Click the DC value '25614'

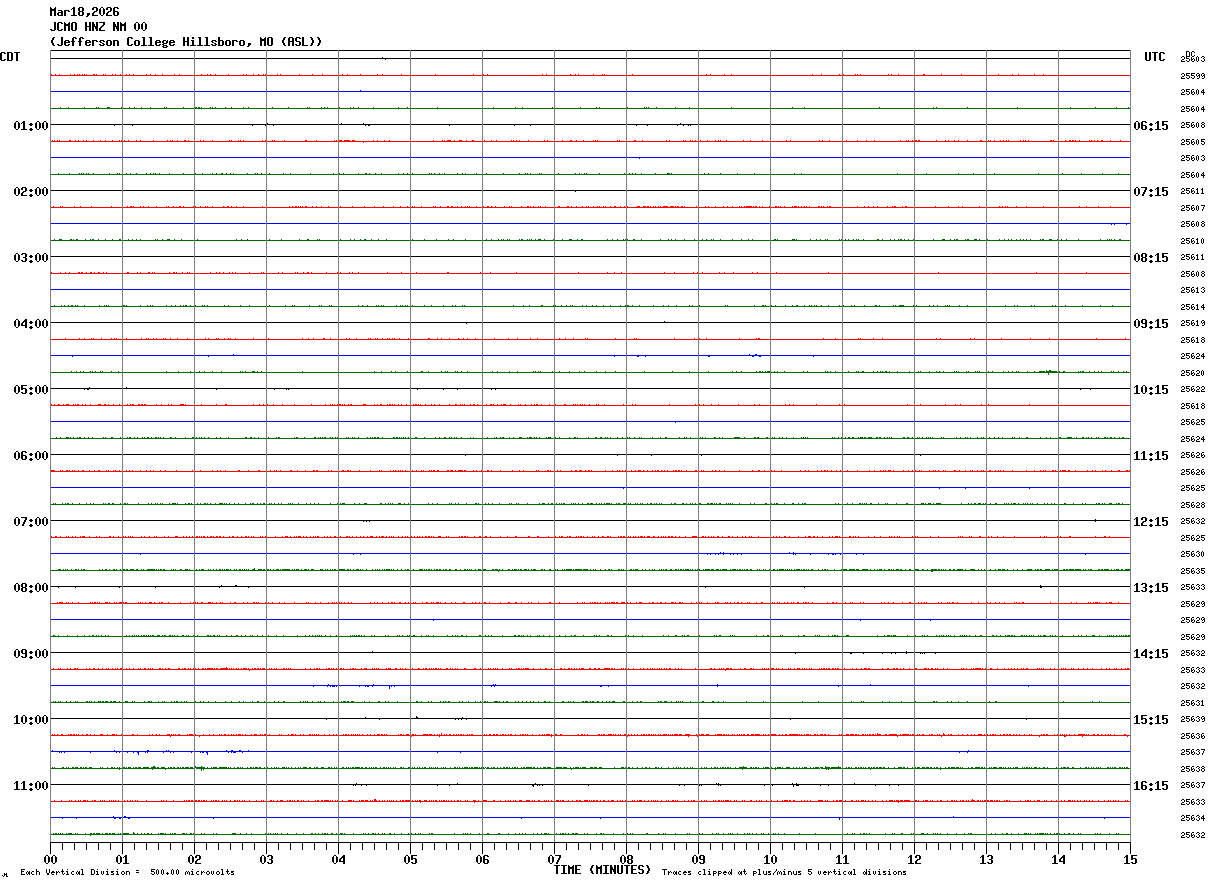point(1192,307)
